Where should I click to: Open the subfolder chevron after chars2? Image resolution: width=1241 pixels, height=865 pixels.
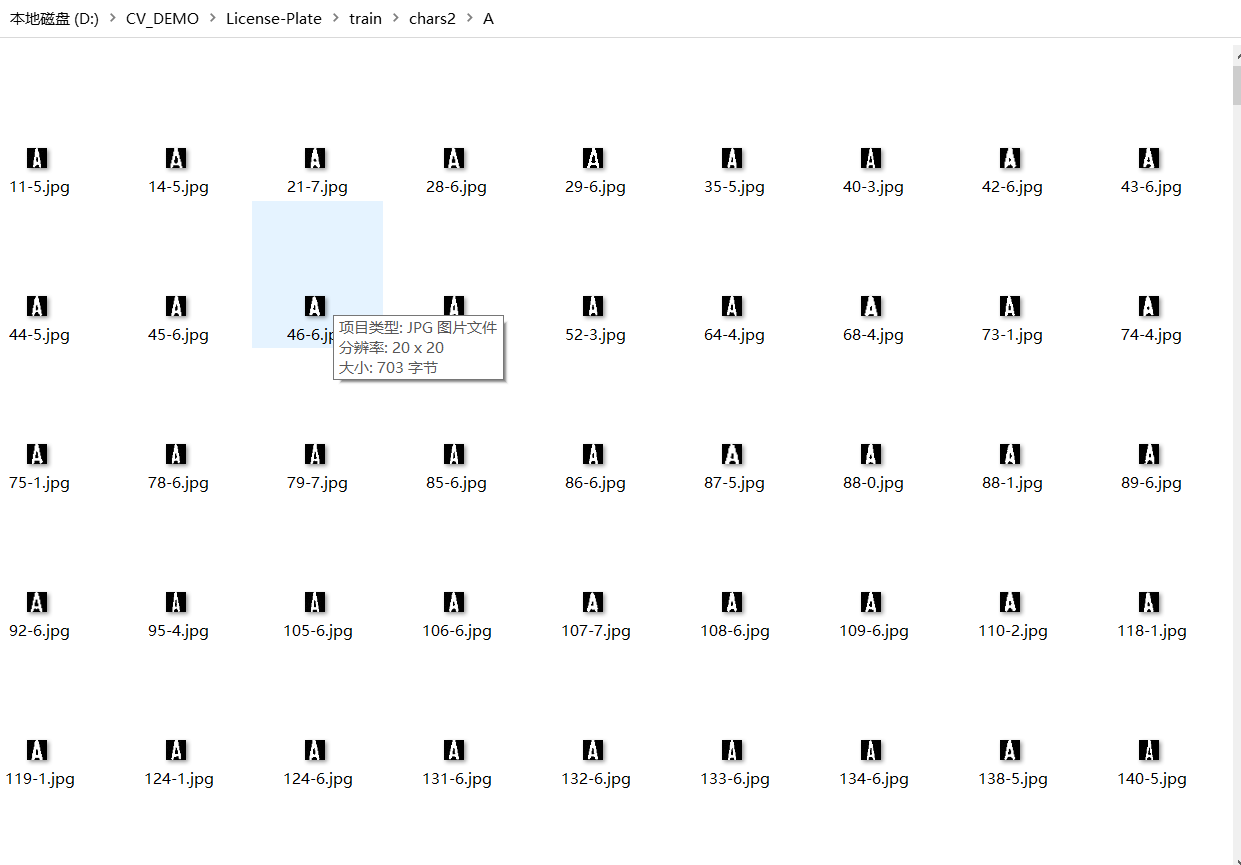(469, 19)
